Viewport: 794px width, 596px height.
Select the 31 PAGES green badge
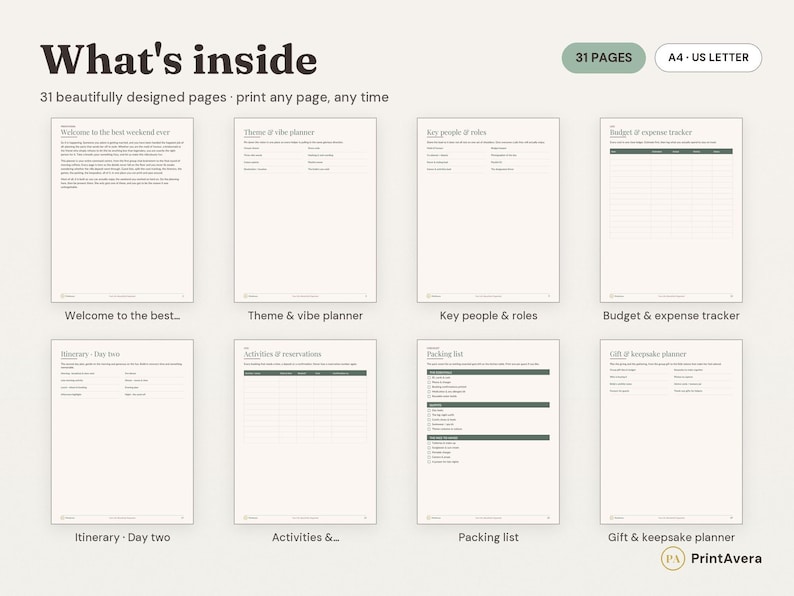(x=604, y=58)
